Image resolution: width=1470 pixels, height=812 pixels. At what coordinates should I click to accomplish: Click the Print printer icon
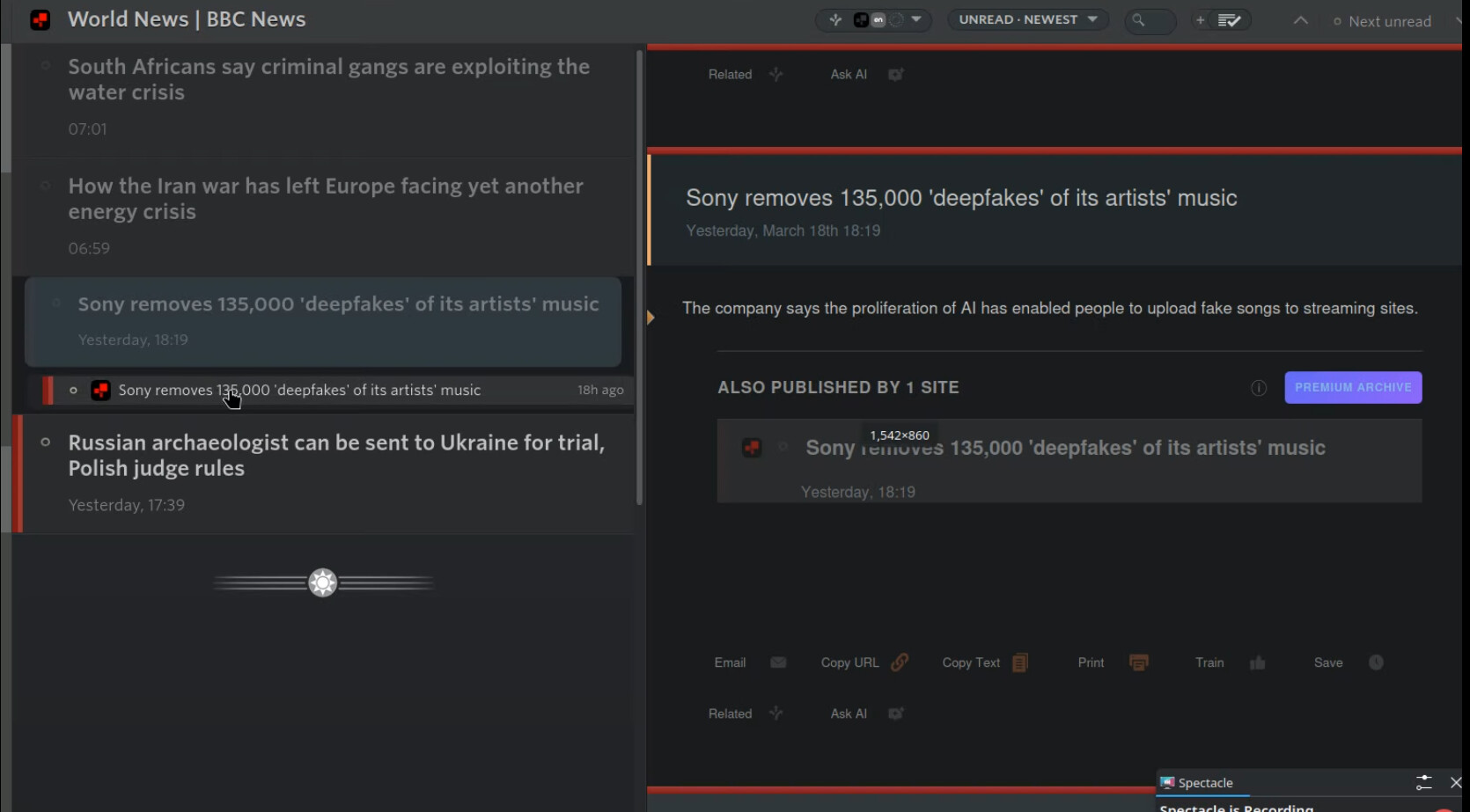click(x=1138, y=662)
